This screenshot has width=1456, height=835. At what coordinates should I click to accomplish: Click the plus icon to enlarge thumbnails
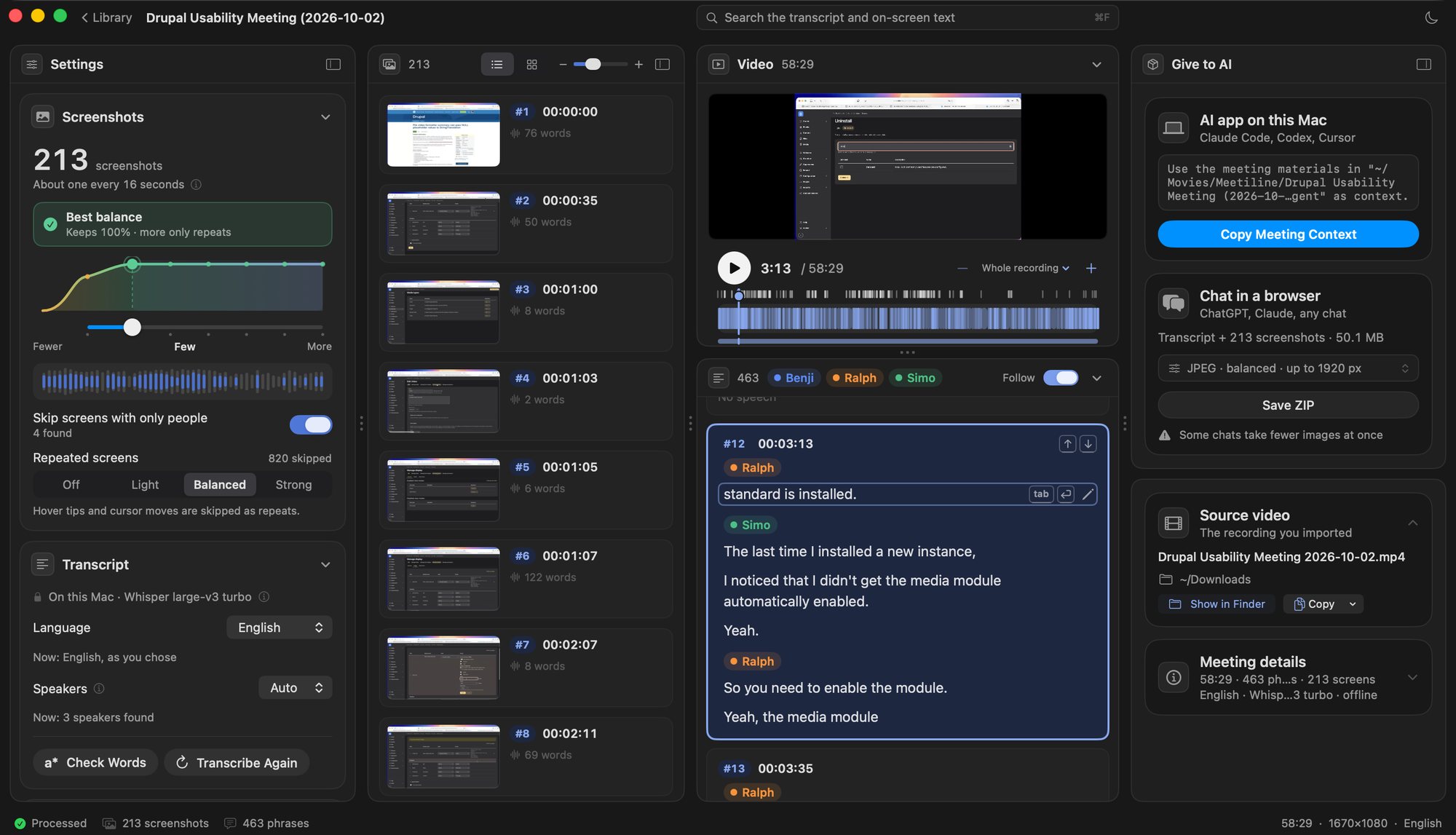pyautogui.click(x=638, y=64)
